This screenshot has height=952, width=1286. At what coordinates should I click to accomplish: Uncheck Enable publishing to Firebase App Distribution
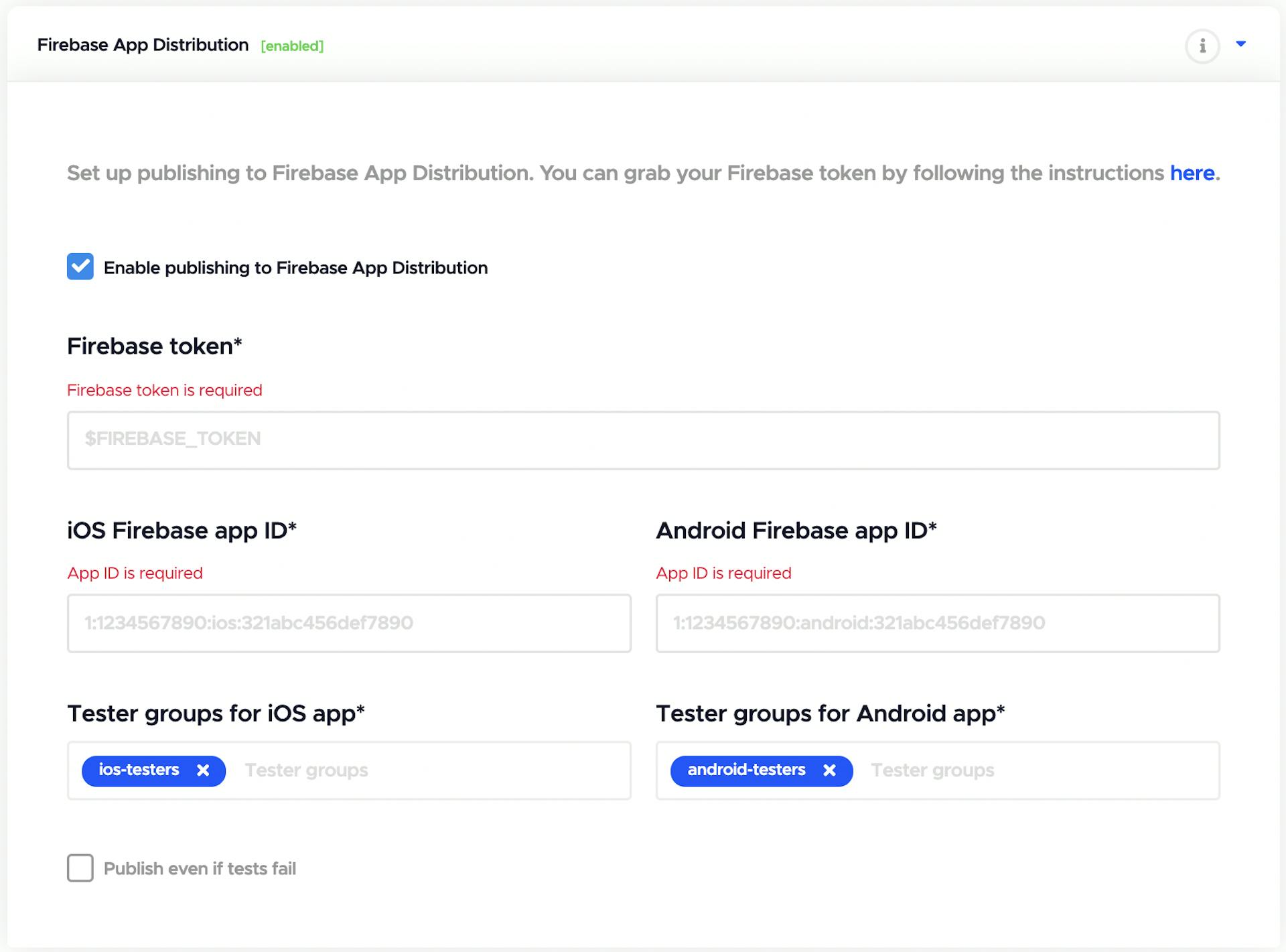coord(80,267)
